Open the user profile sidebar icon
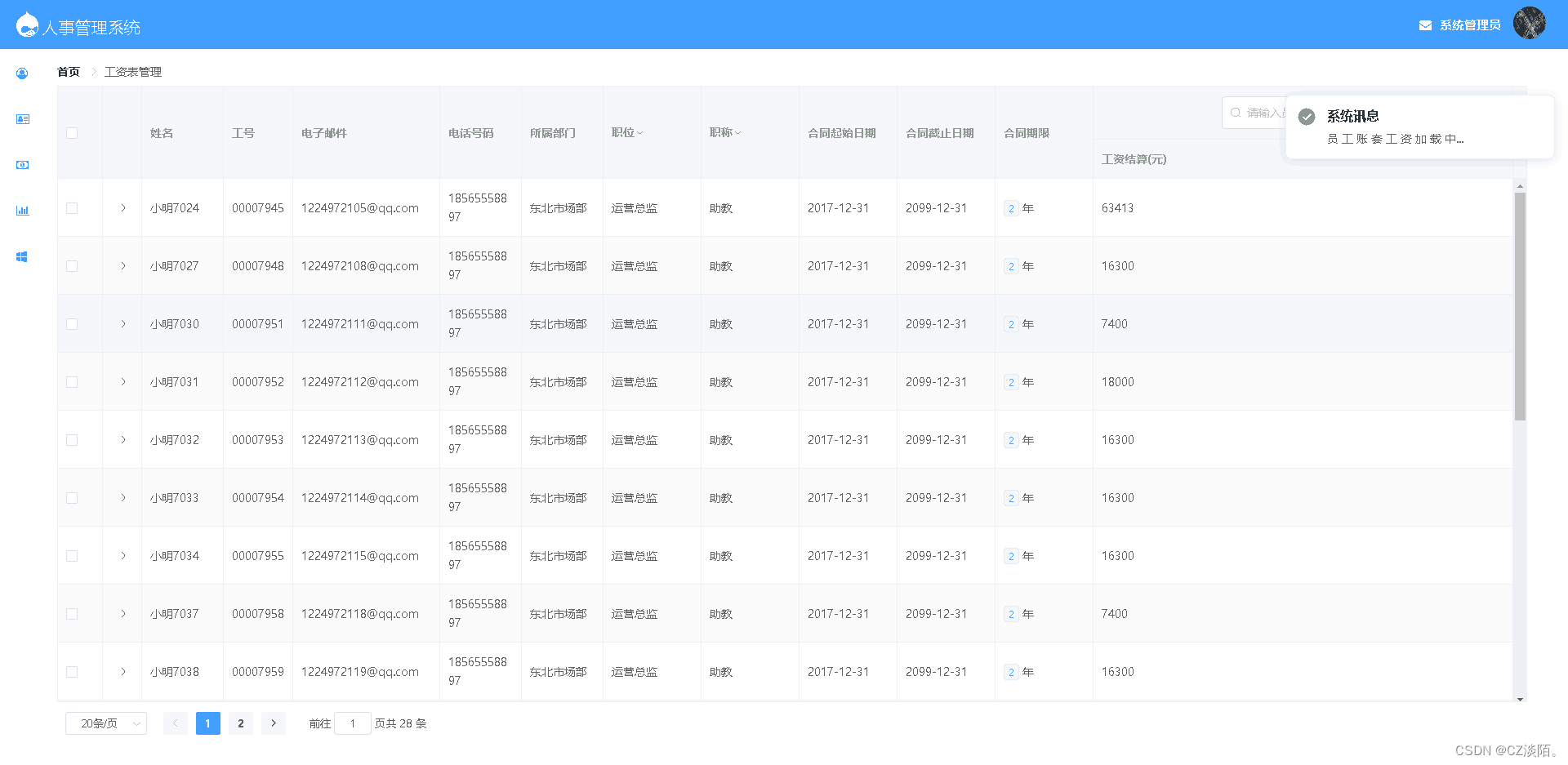The image size is (1568, 765). point(22,73)
